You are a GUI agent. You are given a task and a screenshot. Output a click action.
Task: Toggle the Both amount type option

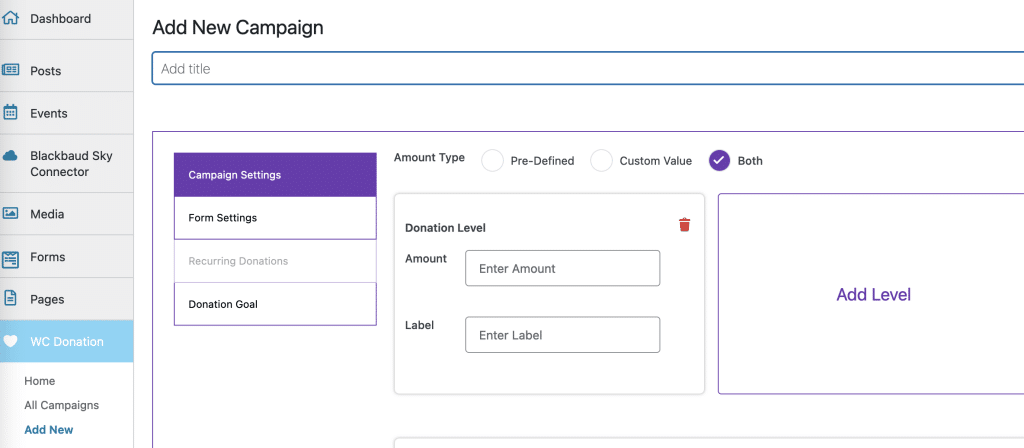[719, 161]
